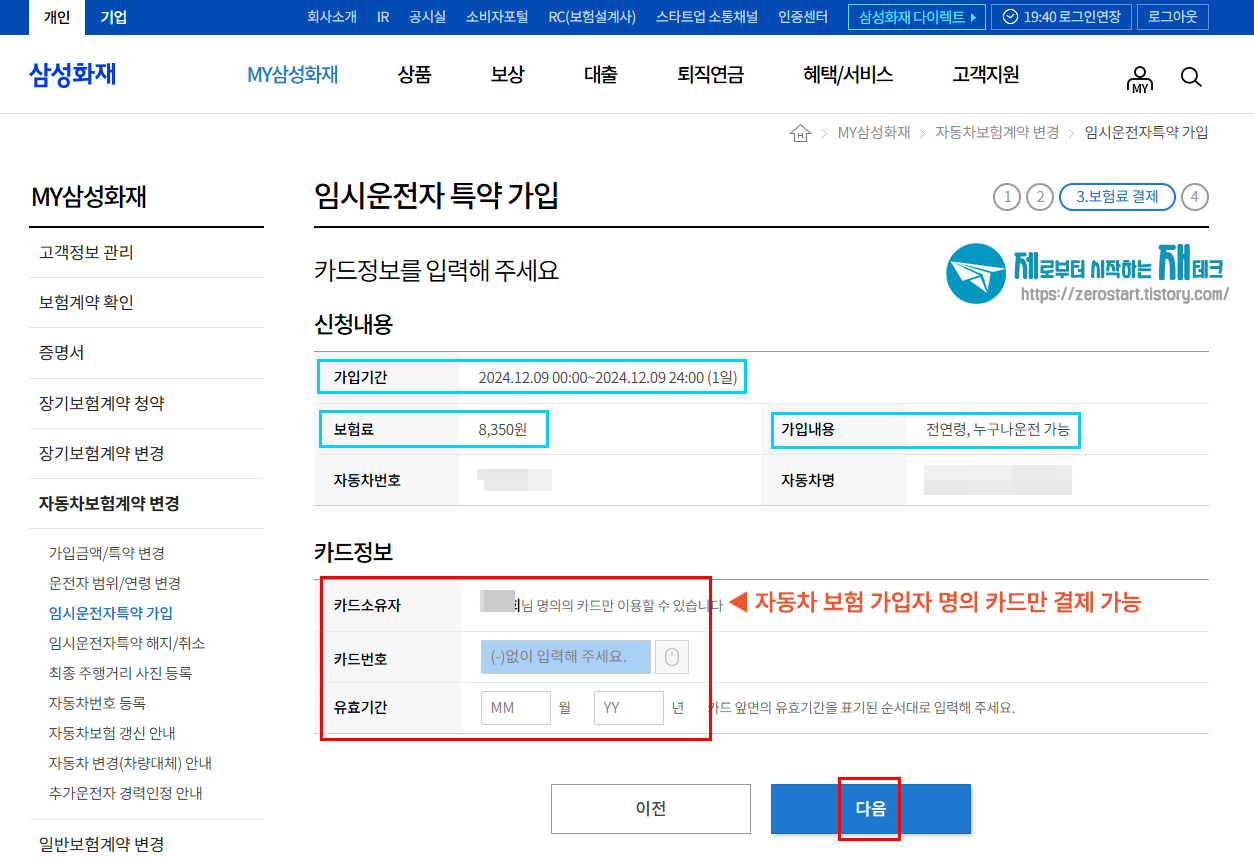Open the 보상 menu

point(507,75)
